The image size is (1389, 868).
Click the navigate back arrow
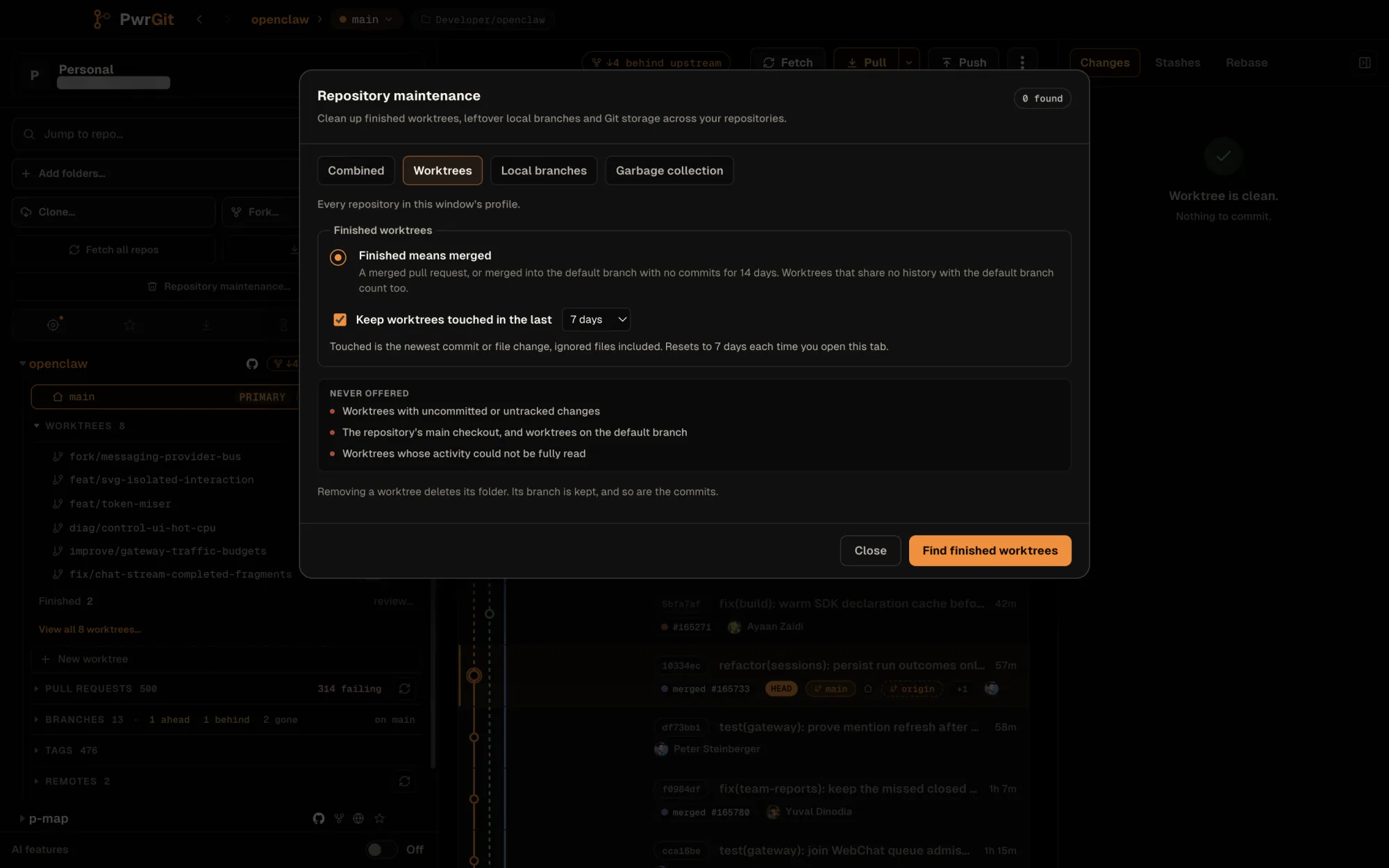199,19
